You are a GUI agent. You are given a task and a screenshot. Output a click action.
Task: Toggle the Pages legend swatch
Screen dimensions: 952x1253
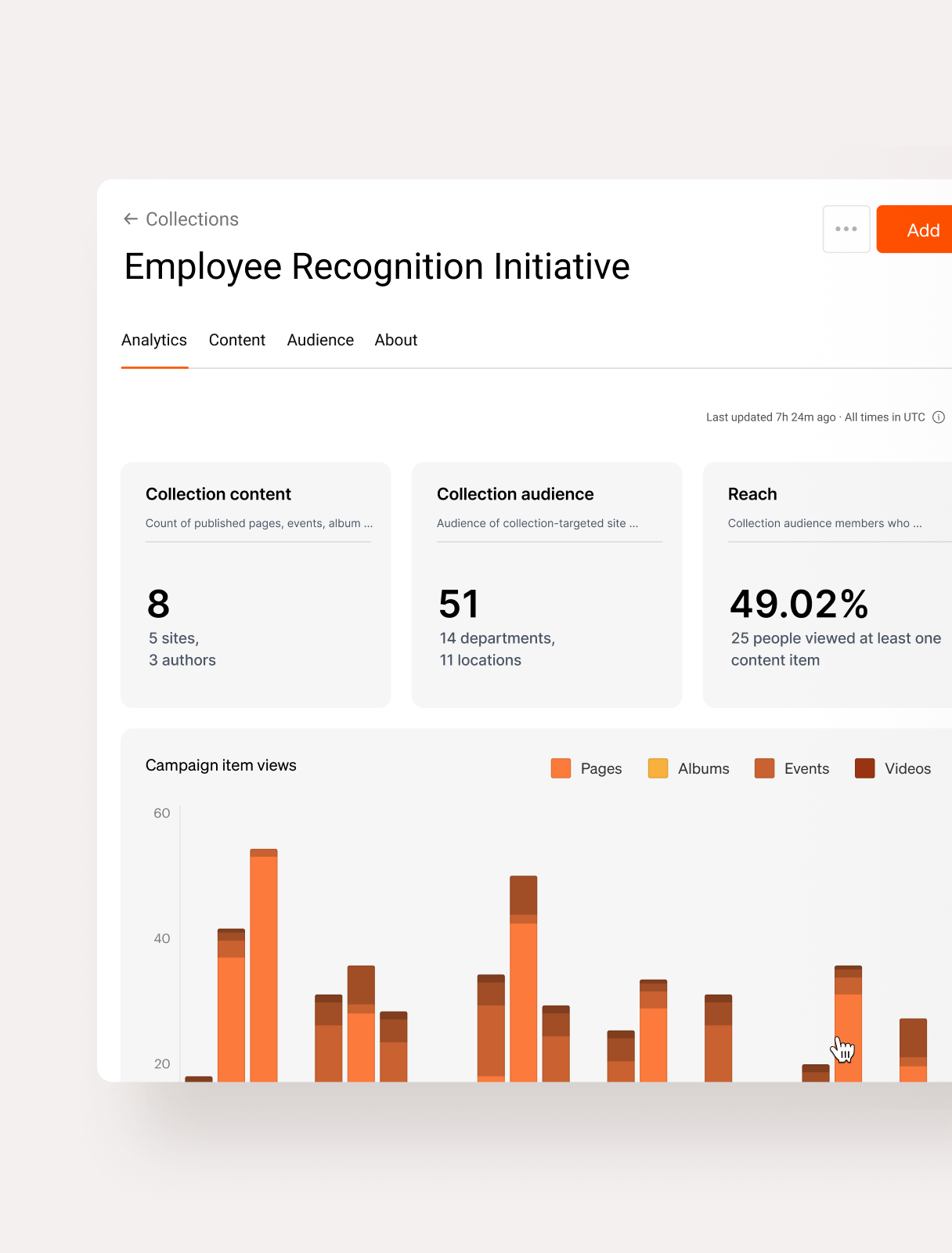(x=561, y=768)
